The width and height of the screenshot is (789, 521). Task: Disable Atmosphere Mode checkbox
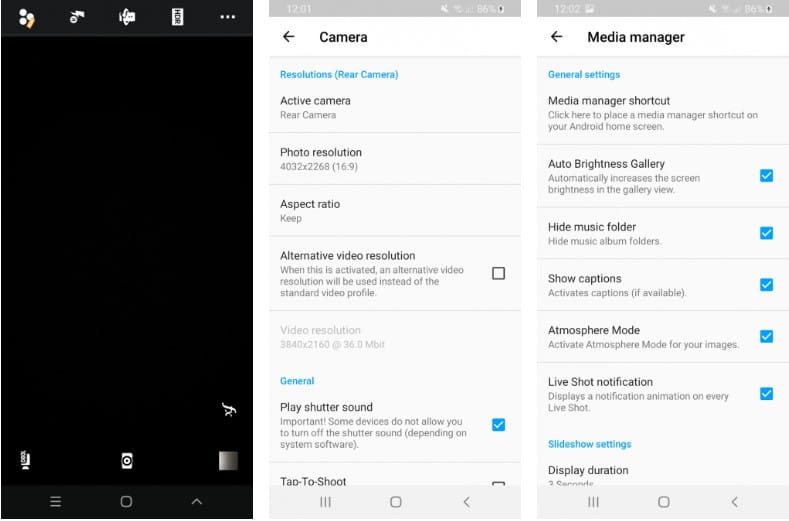coord(766,336)
